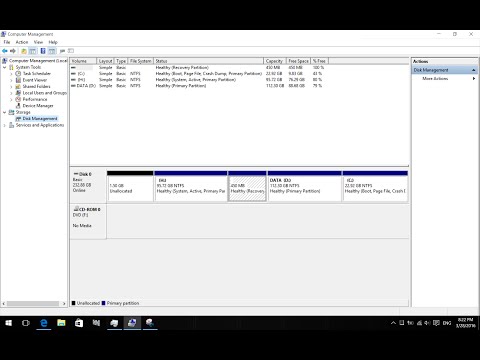Open the More Actions submenu
The width and height of the screenshot is (480, 360).
pyautogui.click(x=474, y=79)
